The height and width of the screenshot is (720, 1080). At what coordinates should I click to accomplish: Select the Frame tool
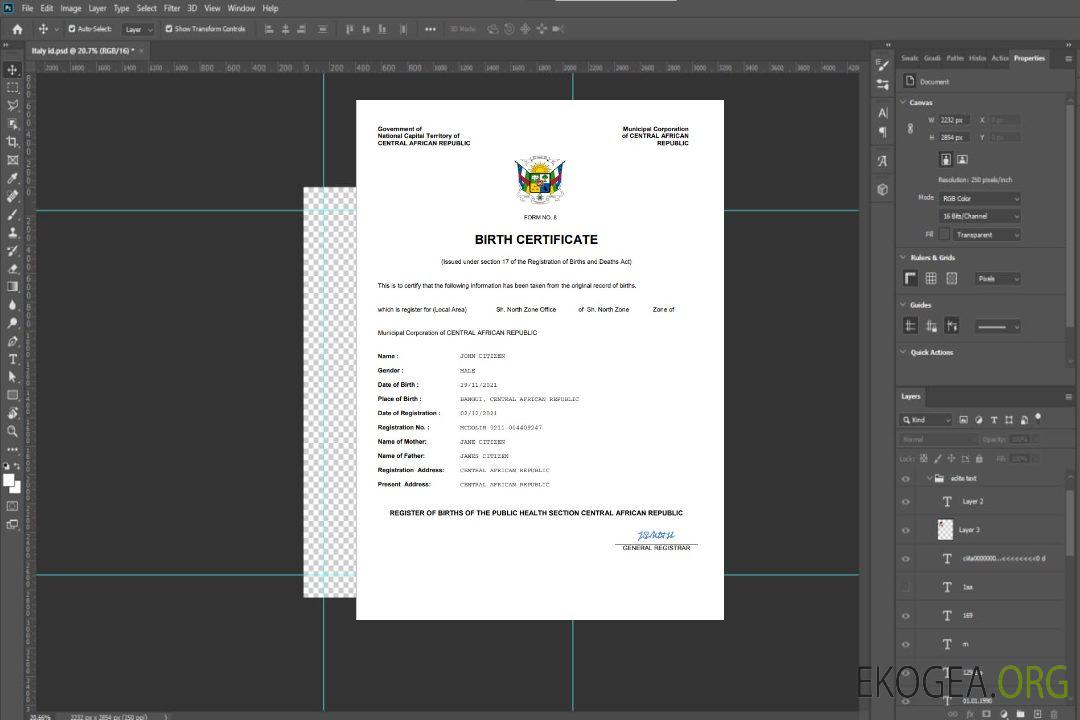click(x=12, y=160)
